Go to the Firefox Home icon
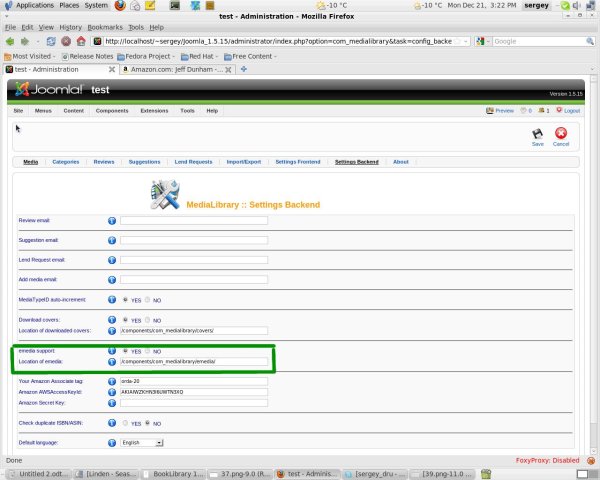The height and width of the screenshot is (480, 600). click(81, 41)
